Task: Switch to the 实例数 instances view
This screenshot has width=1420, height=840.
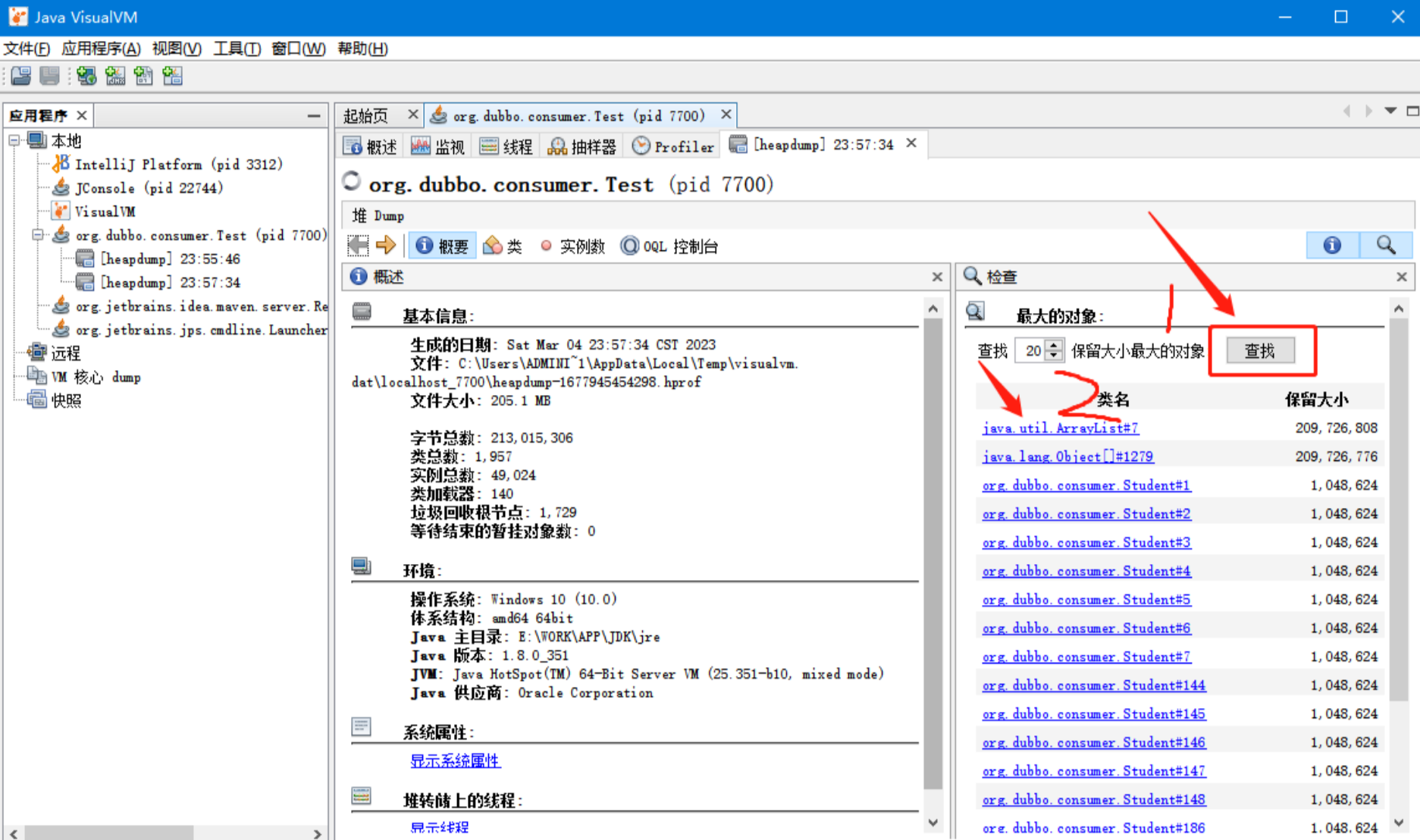Action: 572,246
